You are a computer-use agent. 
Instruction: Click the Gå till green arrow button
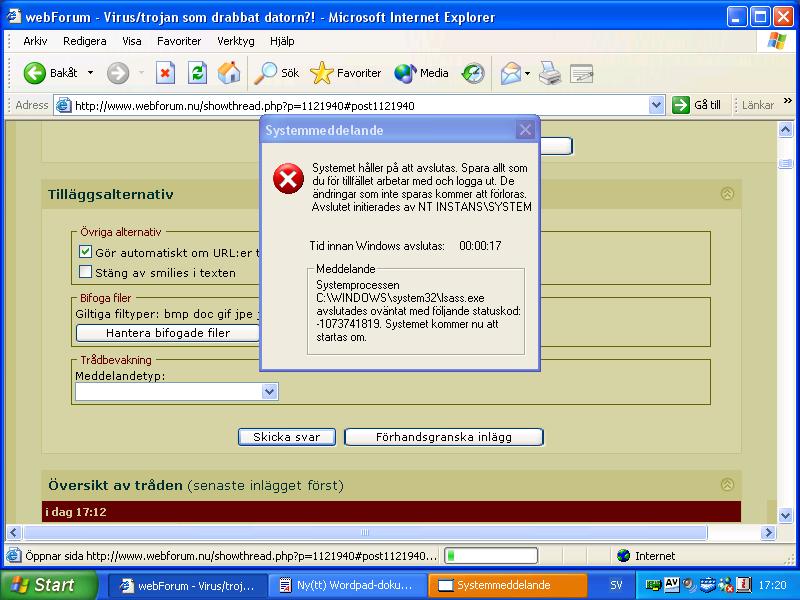coord(696,105)
